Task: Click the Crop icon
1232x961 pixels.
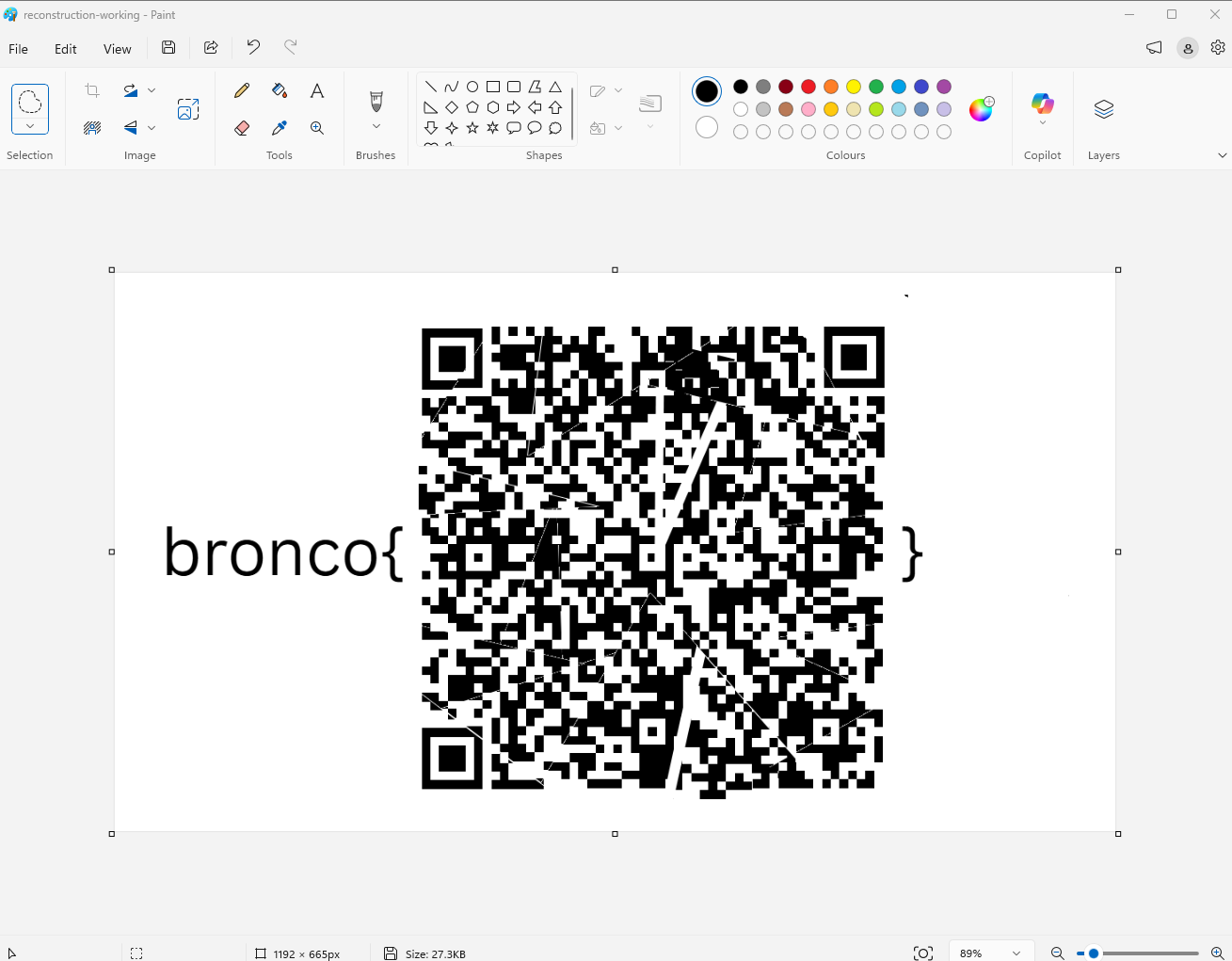Action: point(92,90)
